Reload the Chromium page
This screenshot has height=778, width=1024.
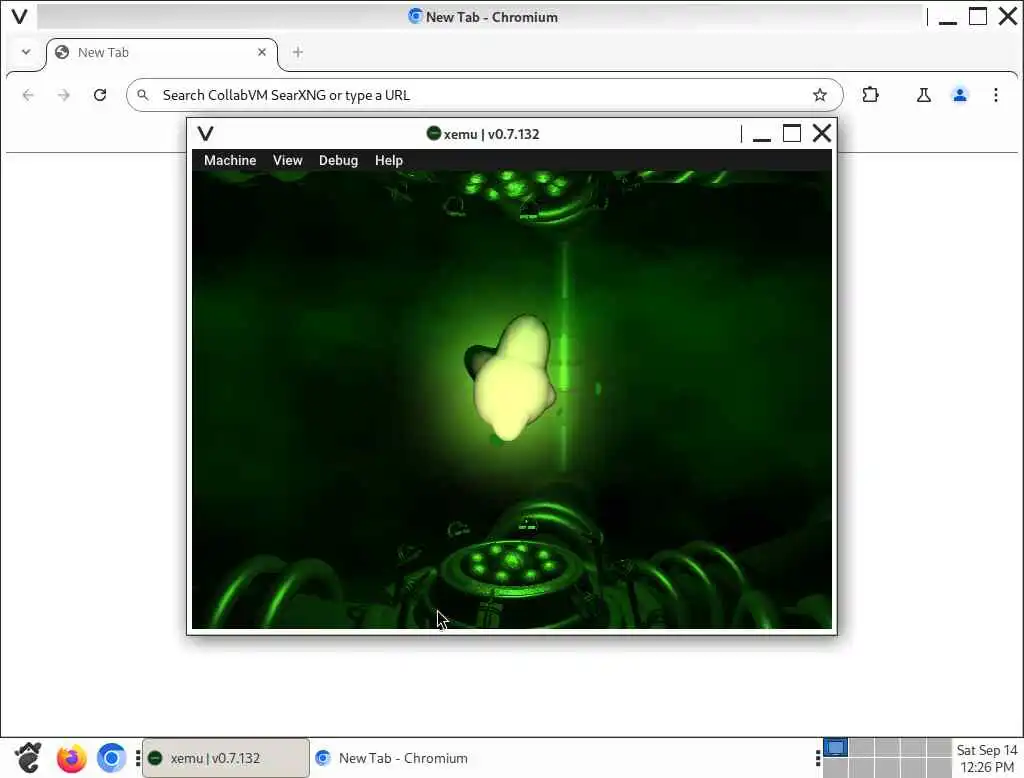[100, 95]
